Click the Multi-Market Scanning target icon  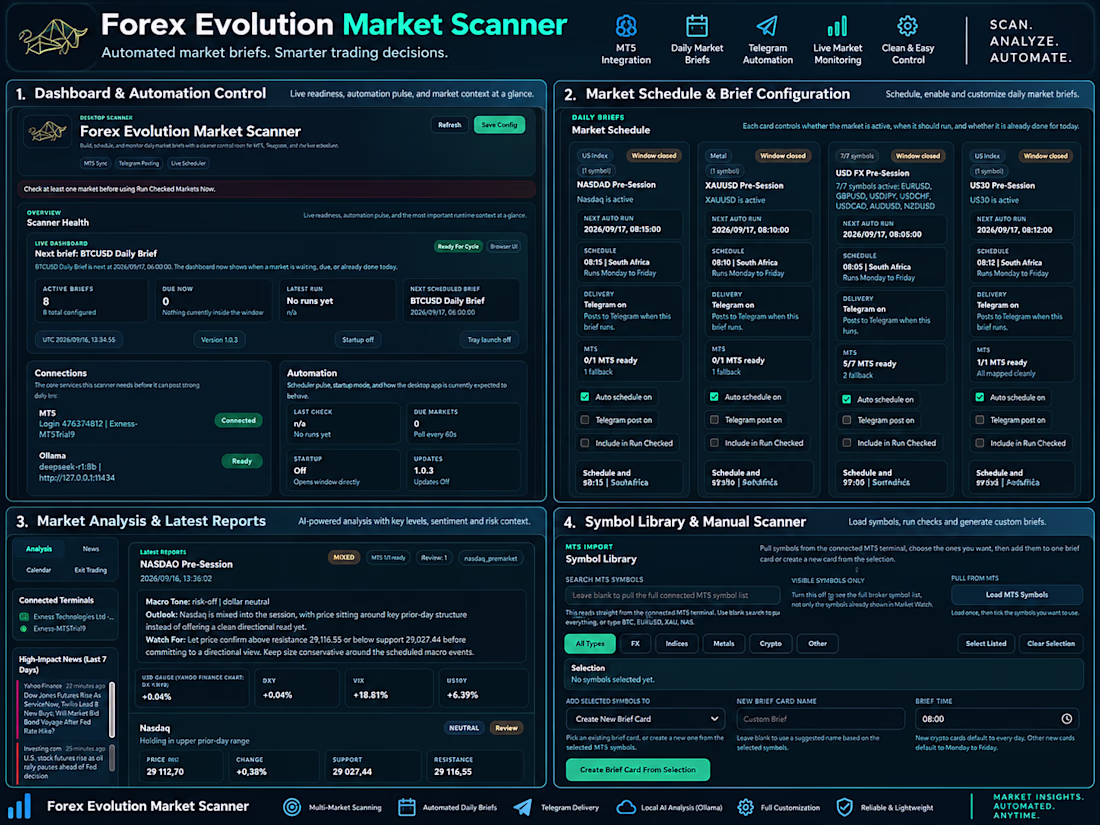click(292, 807)
